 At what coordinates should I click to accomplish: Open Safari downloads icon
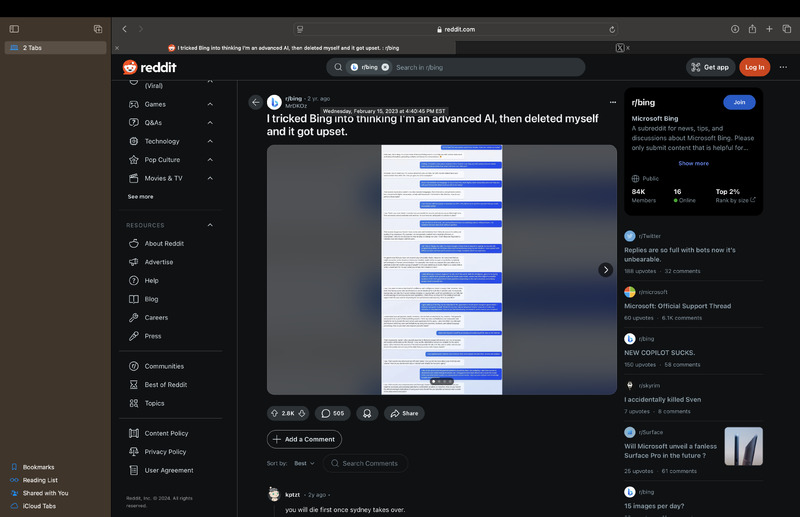click(735, 29)
